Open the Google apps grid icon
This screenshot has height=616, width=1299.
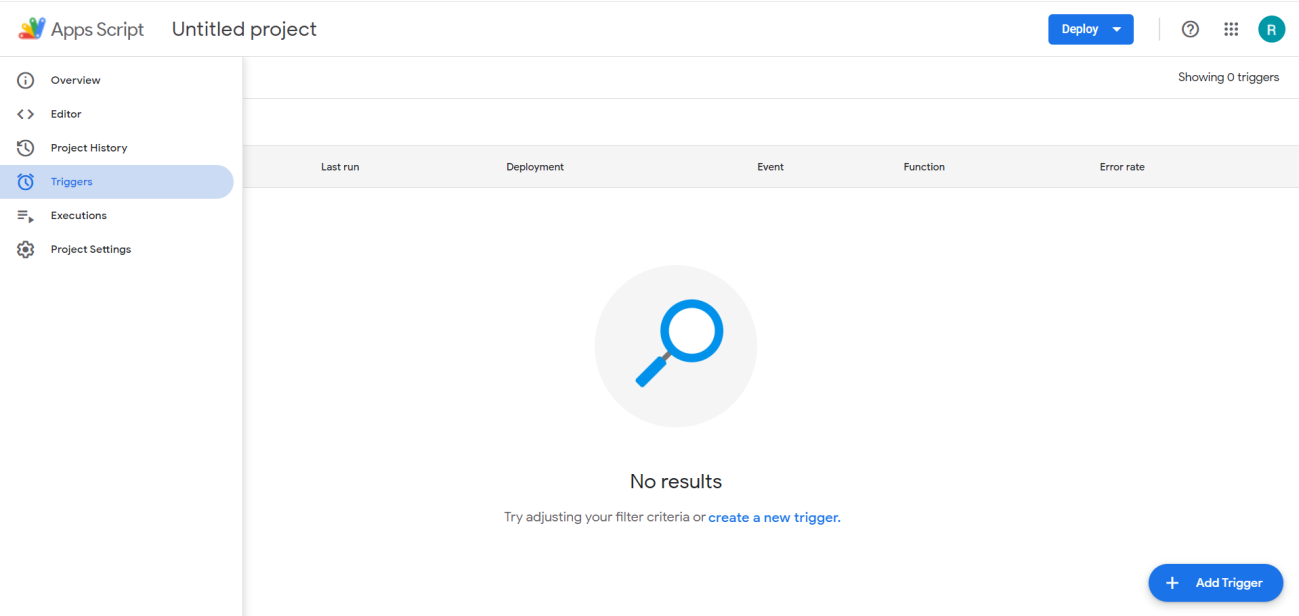pyautogui.click(x=1231, y=29)
